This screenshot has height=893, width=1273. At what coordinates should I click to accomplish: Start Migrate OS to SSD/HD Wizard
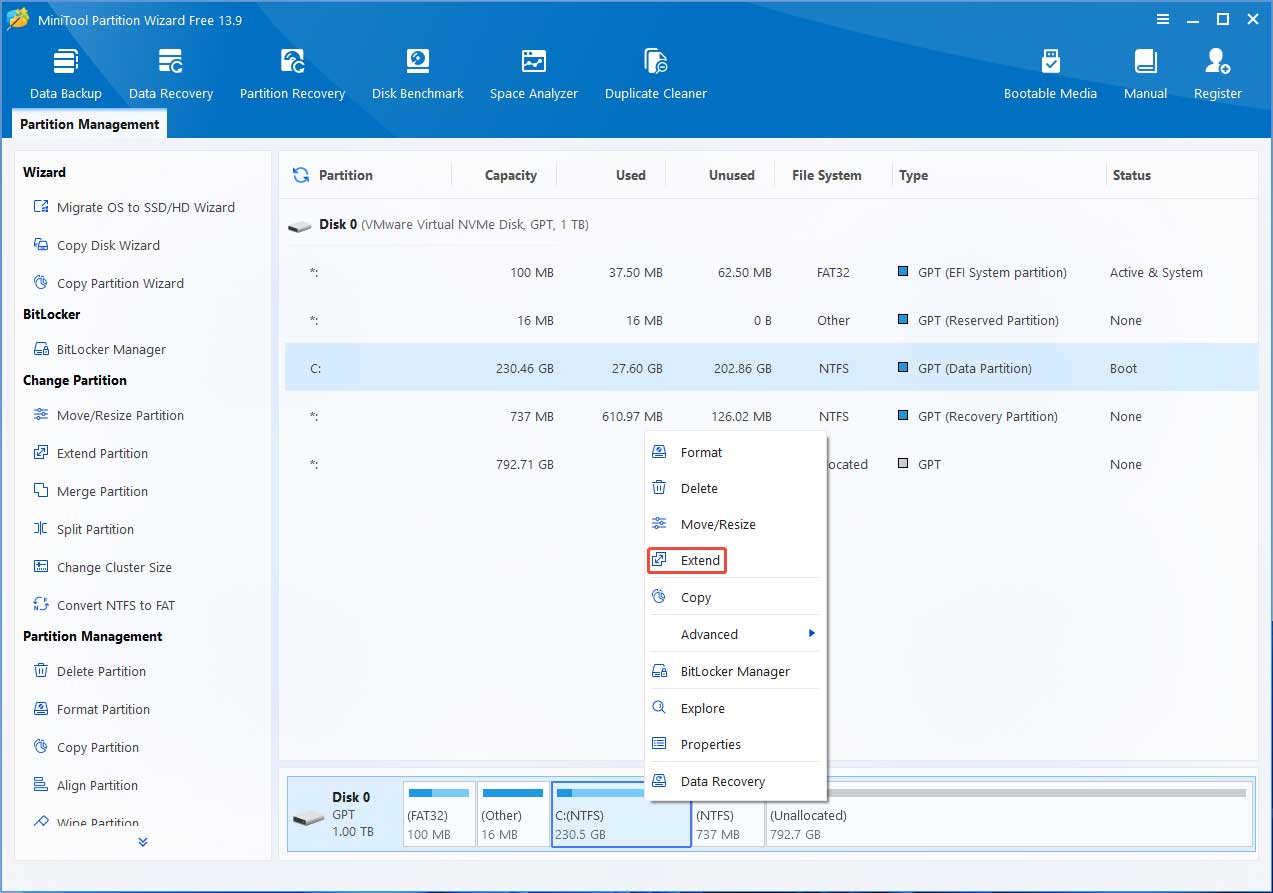click(x=134, y=207)
